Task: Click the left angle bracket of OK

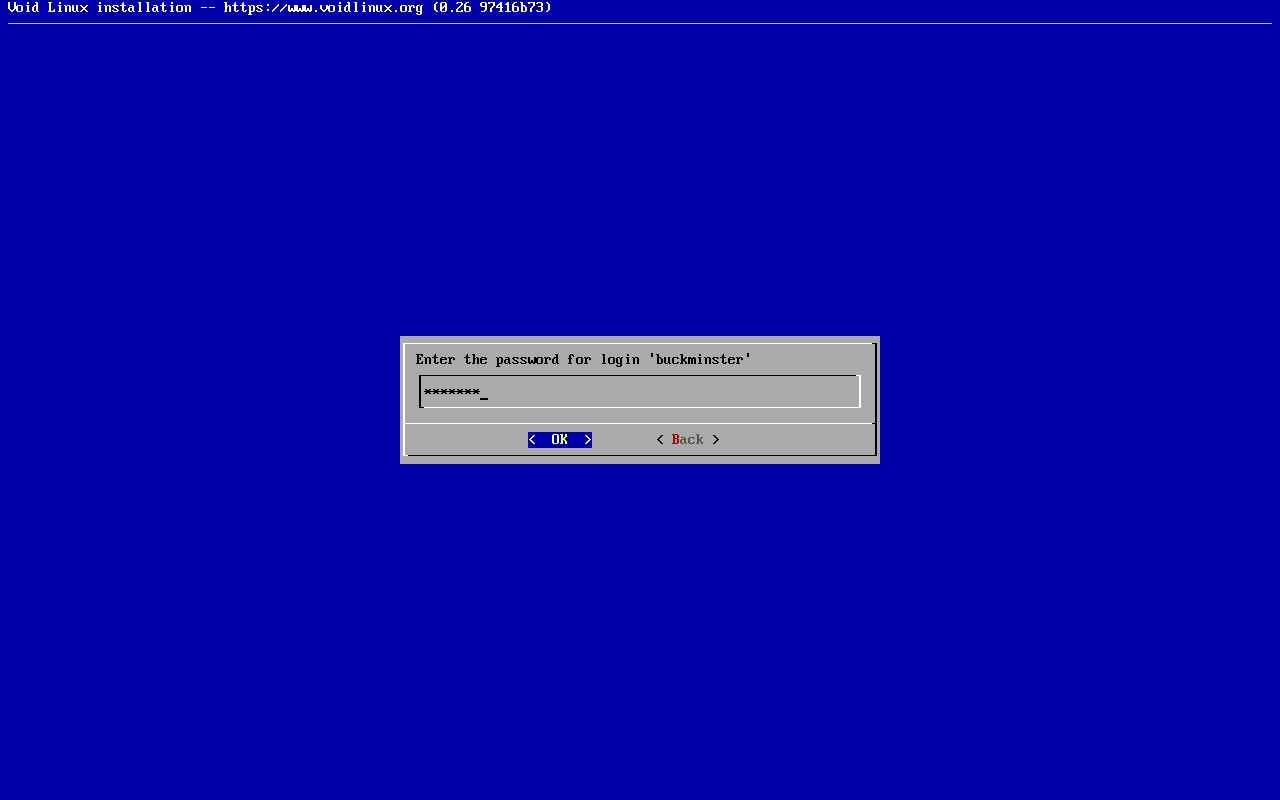Action: click(532, 440)
